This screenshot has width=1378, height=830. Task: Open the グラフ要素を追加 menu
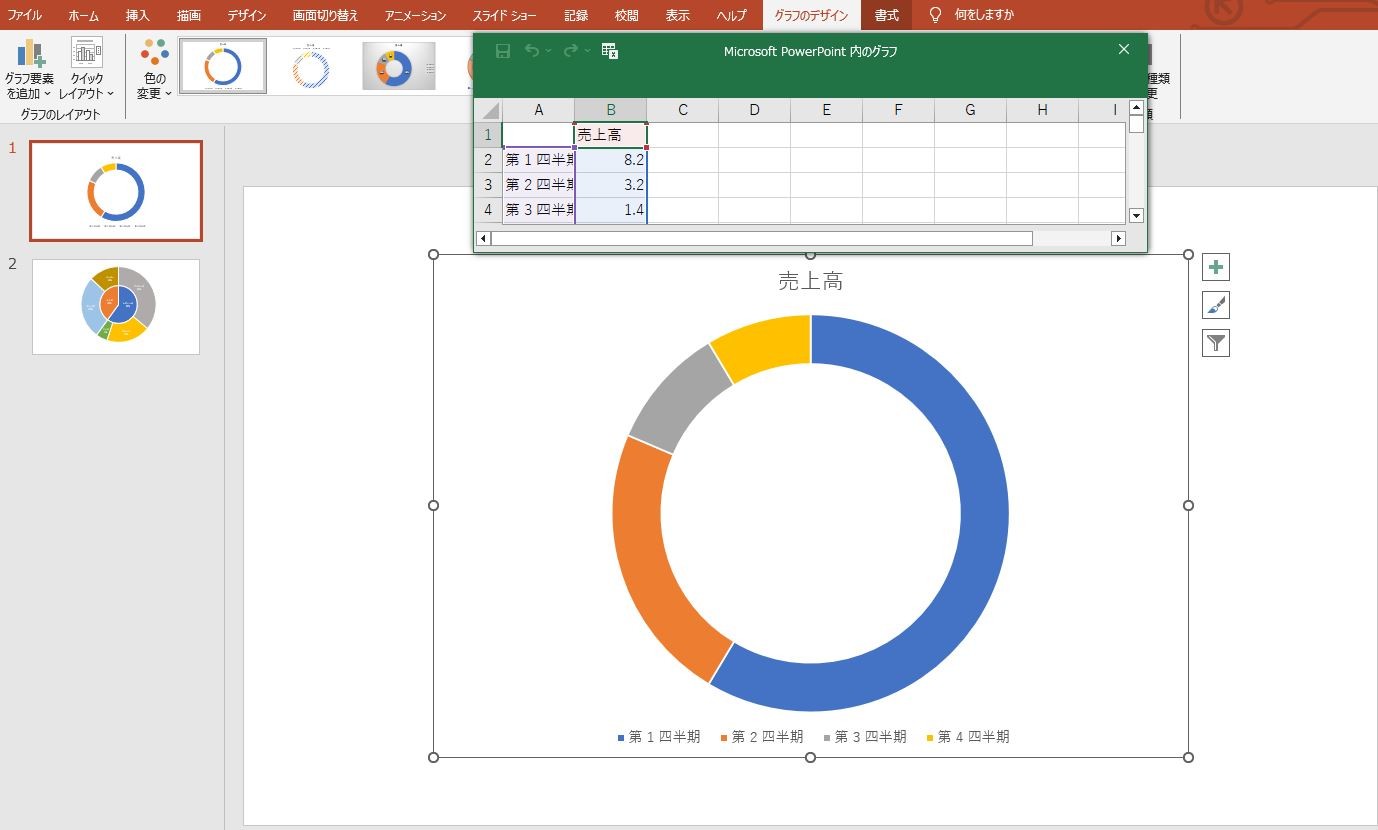30,68
